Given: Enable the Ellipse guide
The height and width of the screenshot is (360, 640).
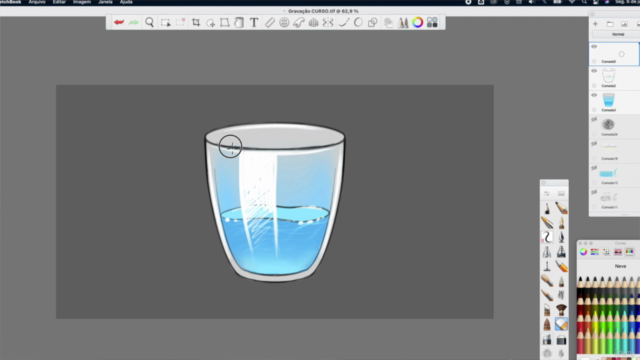Looking at the screenshot, I should coord(284,22).
